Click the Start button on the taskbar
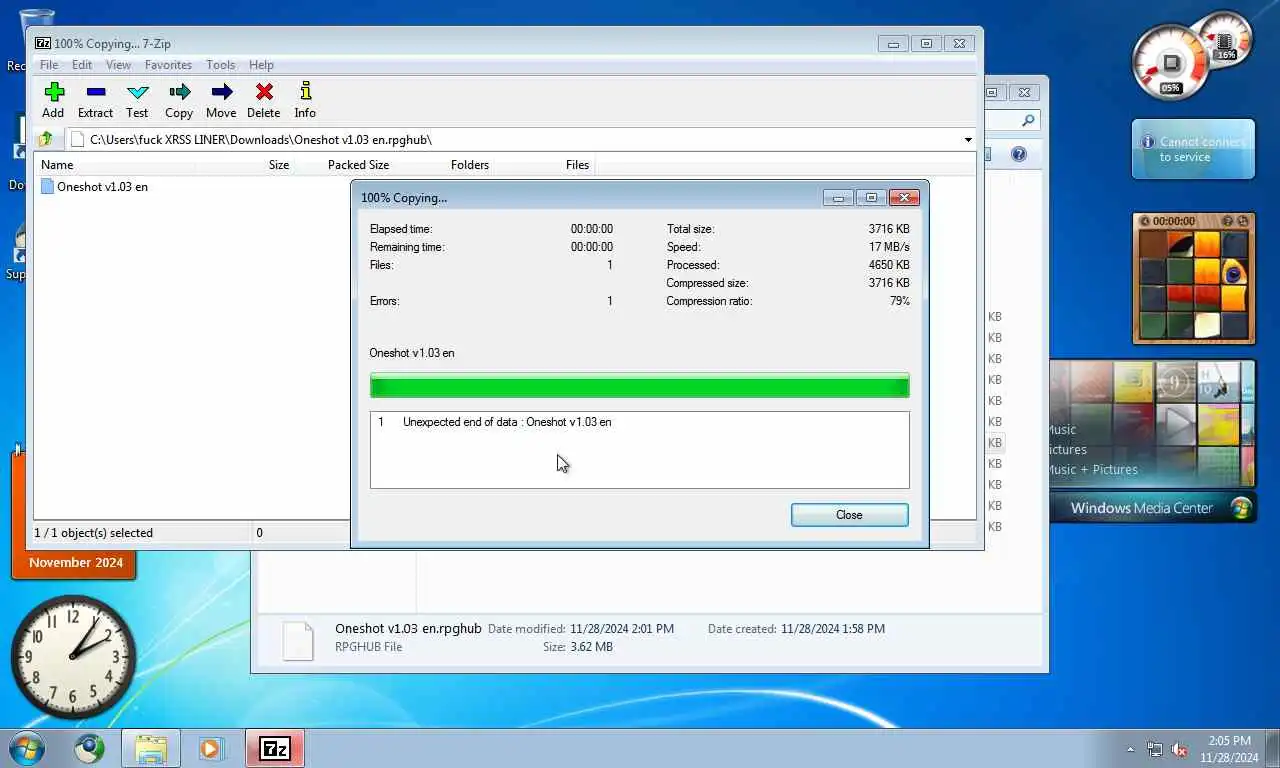Screen dimensions: 1280x768 point(26,748)
